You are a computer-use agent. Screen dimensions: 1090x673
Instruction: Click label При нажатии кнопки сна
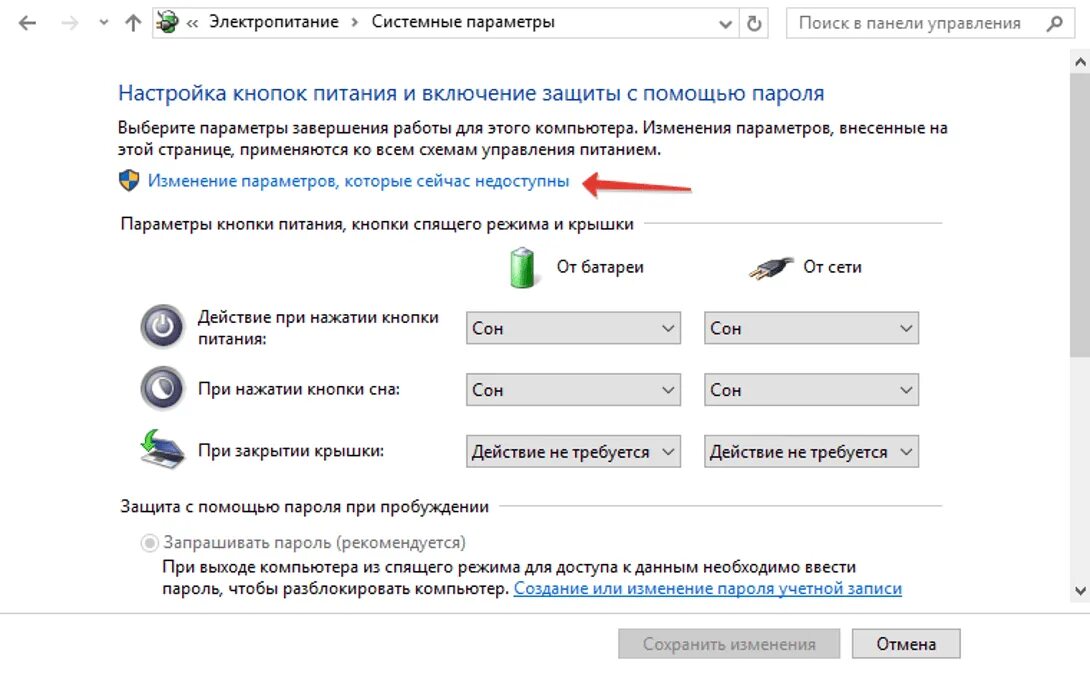299,389
